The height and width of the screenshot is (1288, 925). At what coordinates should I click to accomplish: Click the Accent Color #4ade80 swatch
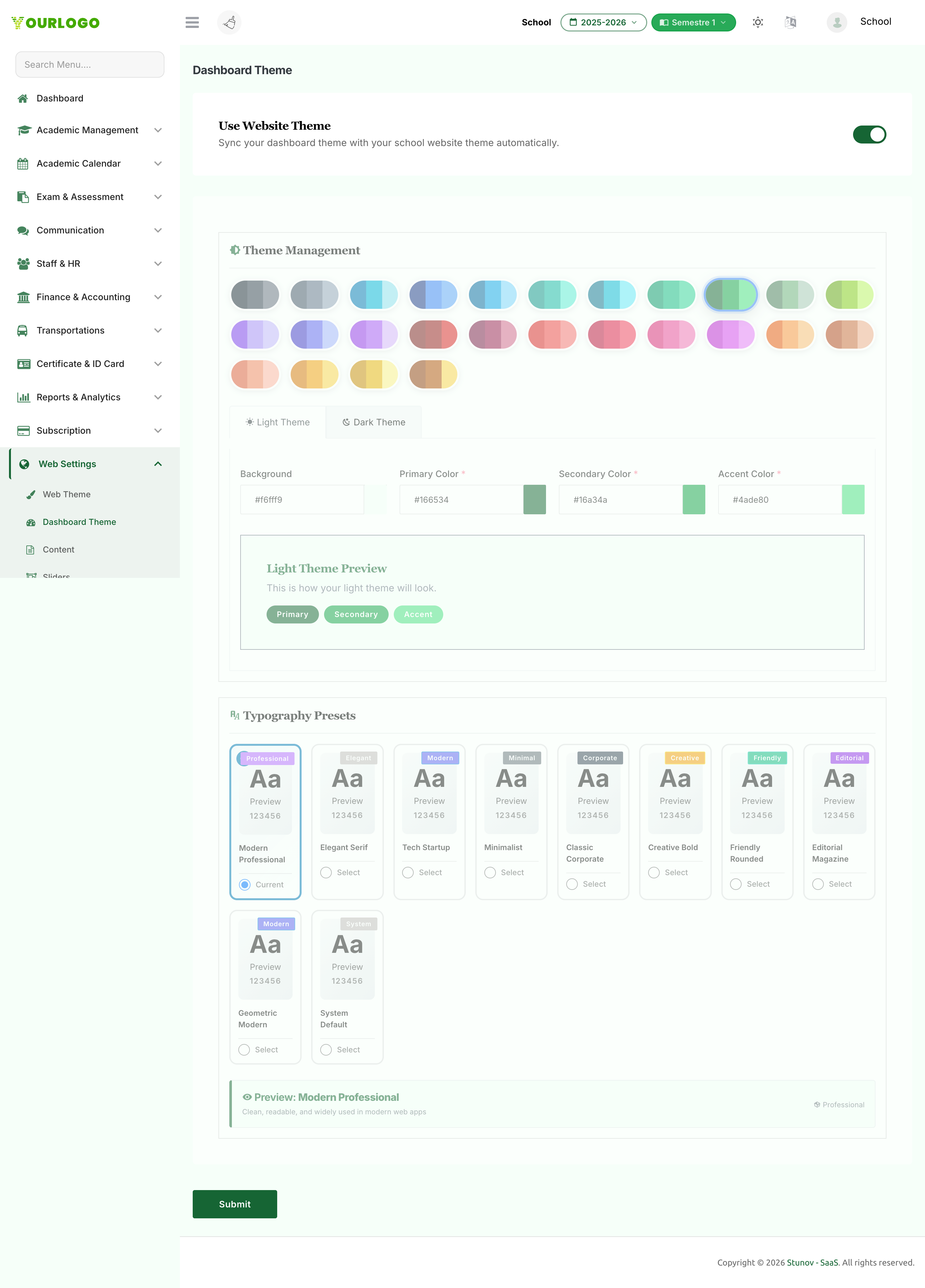point(853,500)
